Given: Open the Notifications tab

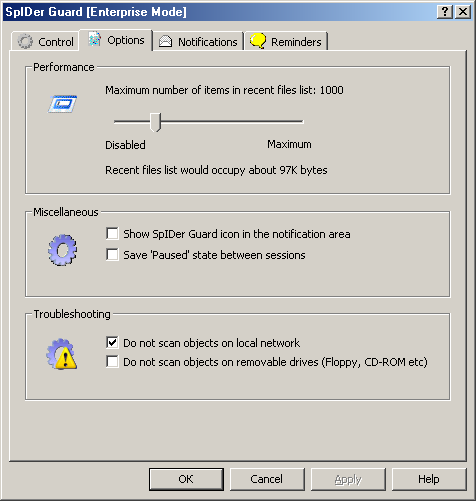Looking at the screenshot, I should coord(198,42).
